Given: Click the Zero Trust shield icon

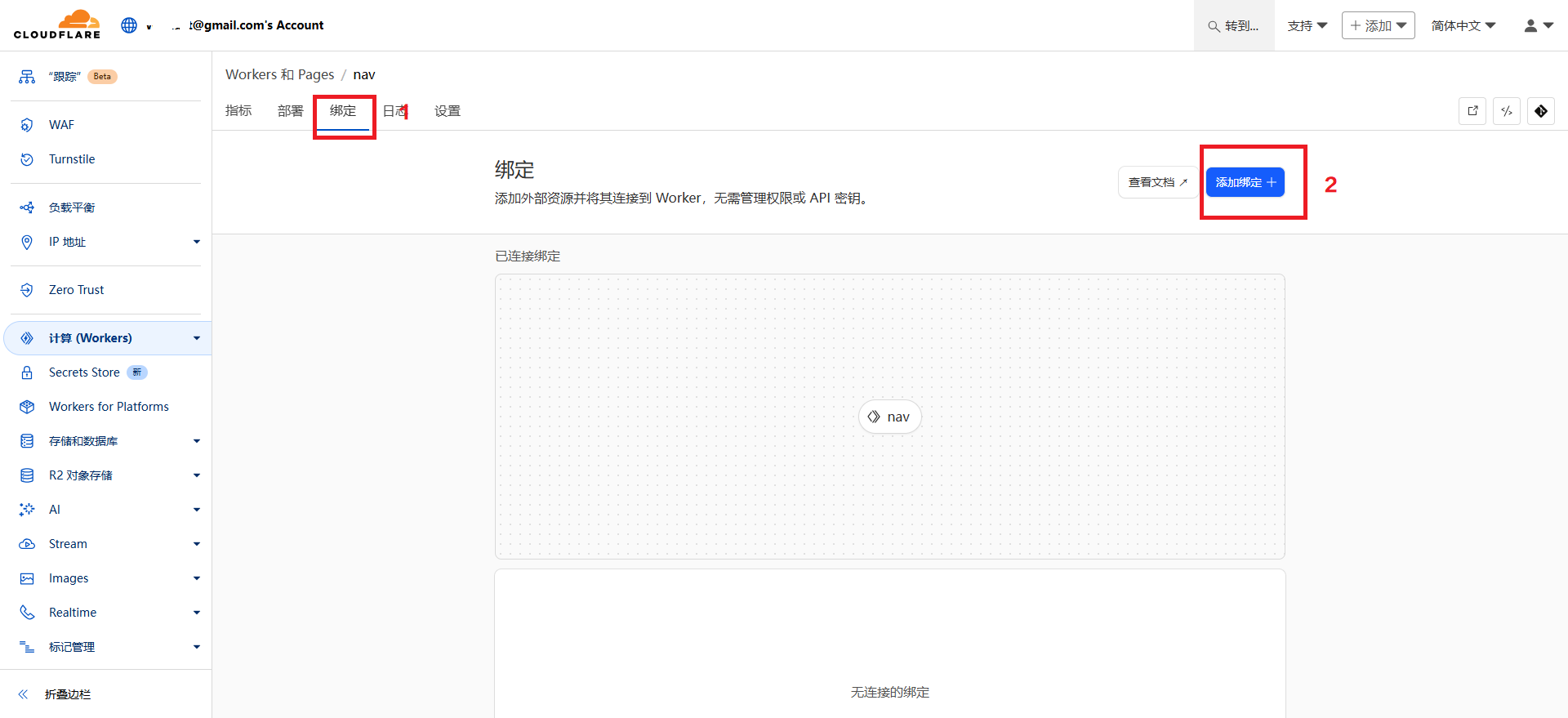Looking at the screenshot, I should coord(27,290).
